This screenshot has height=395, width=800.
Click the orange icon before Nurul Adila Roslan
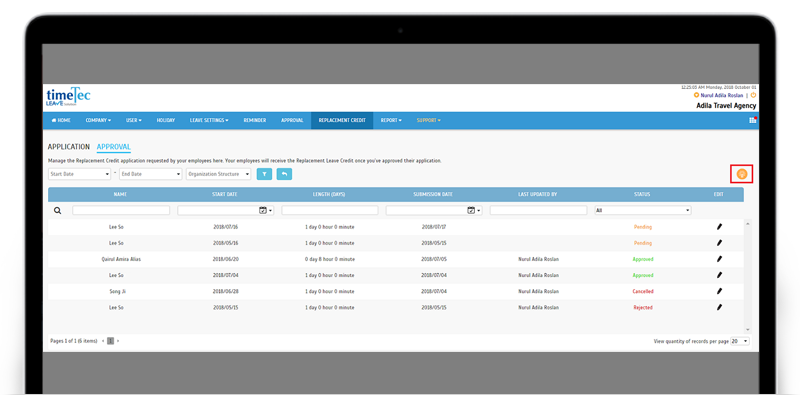(696, 95)
